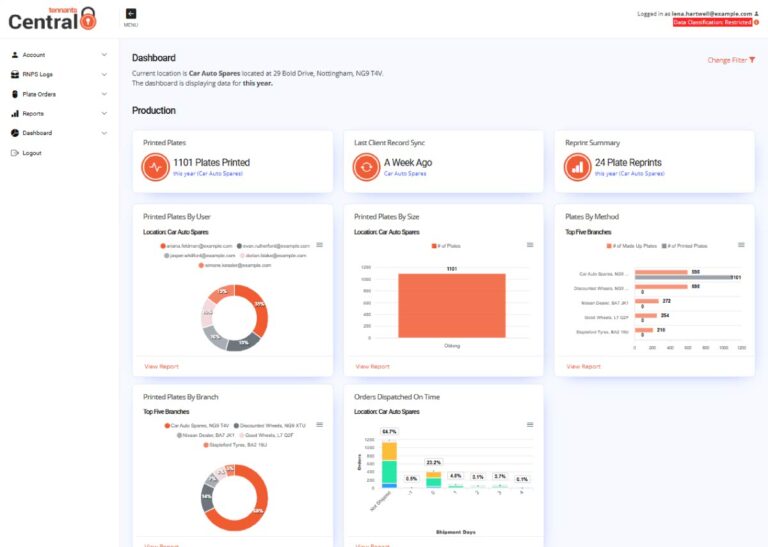Click the pulse icon on the Printed Plates card
768x547 pixels.
pos(155,167)
